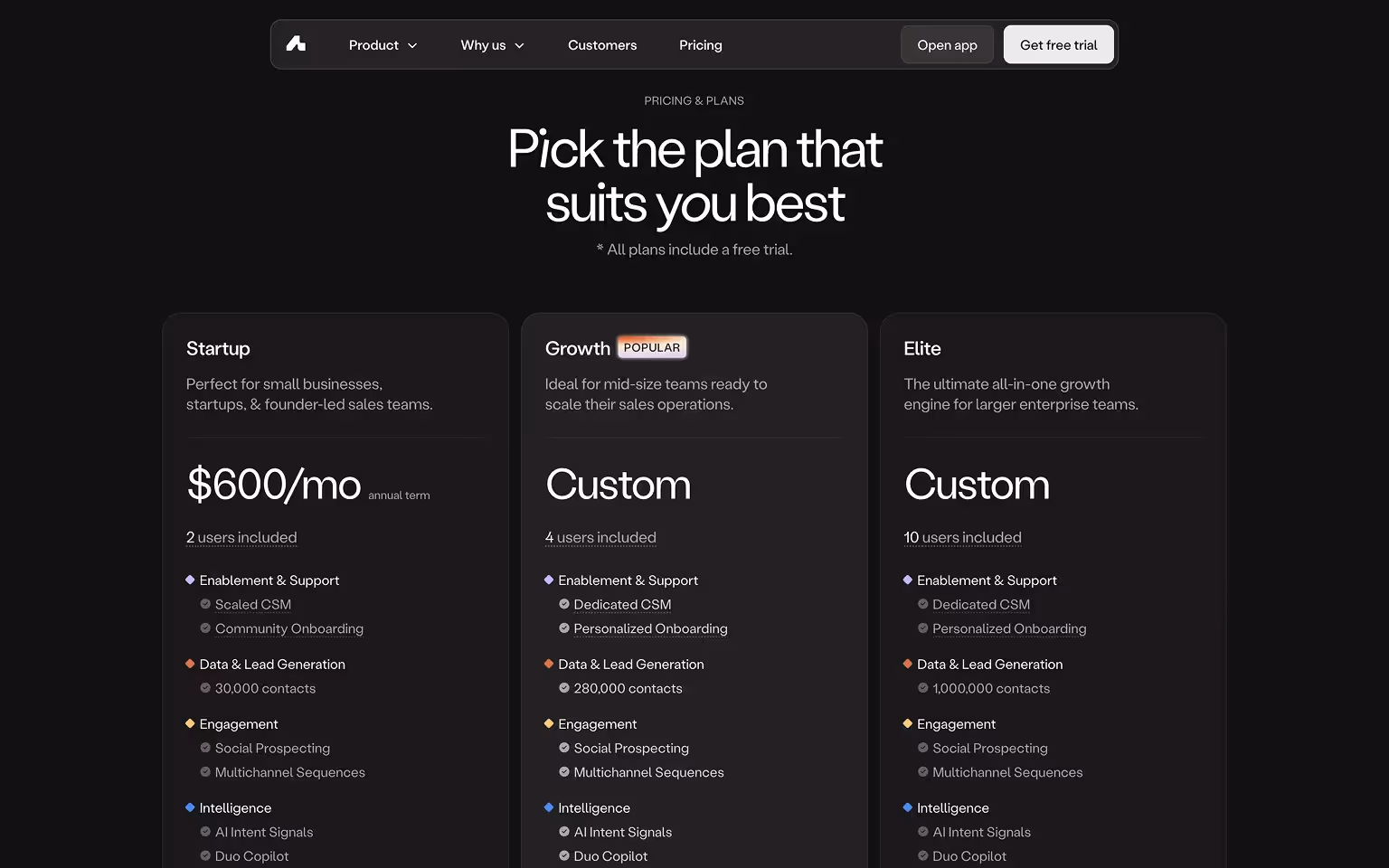1389x868 pixels.
Task: Click the checkmark beside AI Intent Signals in Startup
Action: 204,831
